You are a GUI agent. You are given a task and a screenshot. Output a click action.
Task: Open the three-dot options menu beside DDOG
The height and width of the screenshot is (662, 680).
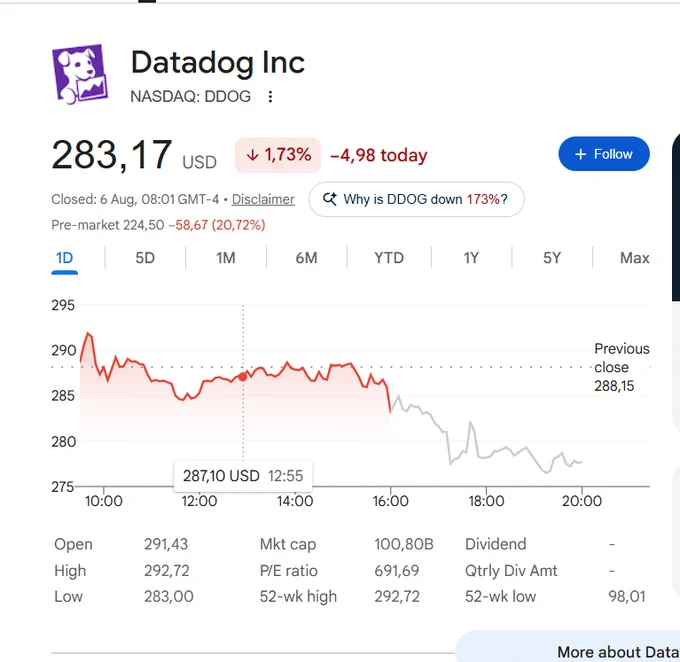tap(270, 96)
